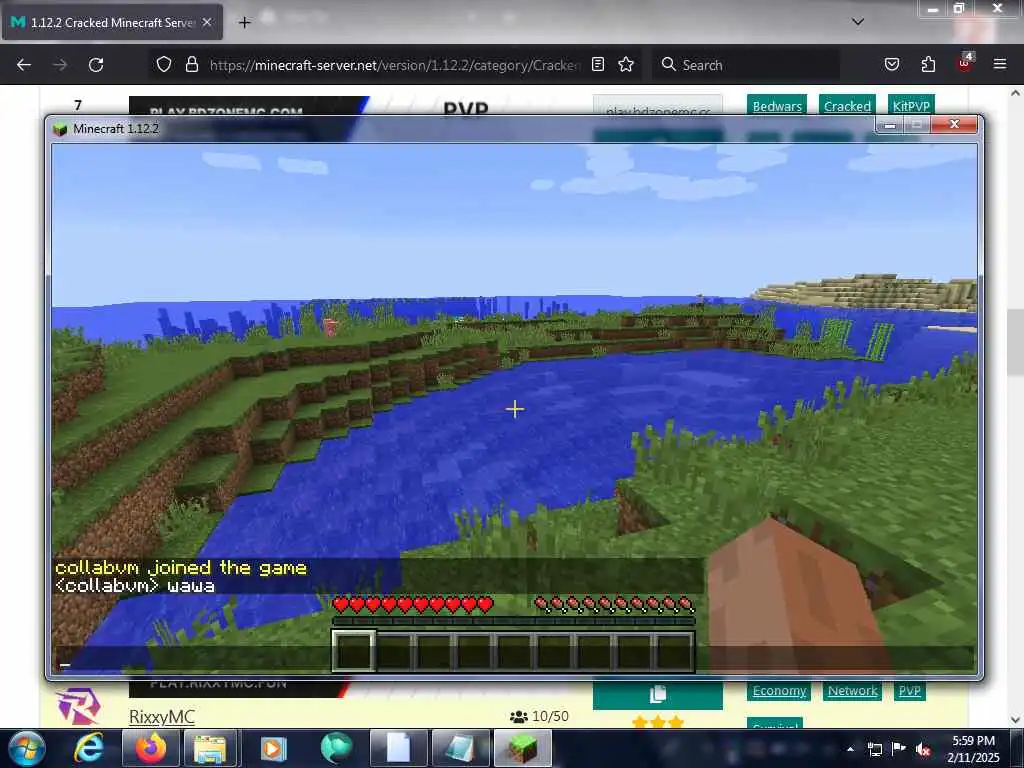Screen dimensions: 1024x768
Task: Bookmark this page with the star icon
Action: coord(626,64)
